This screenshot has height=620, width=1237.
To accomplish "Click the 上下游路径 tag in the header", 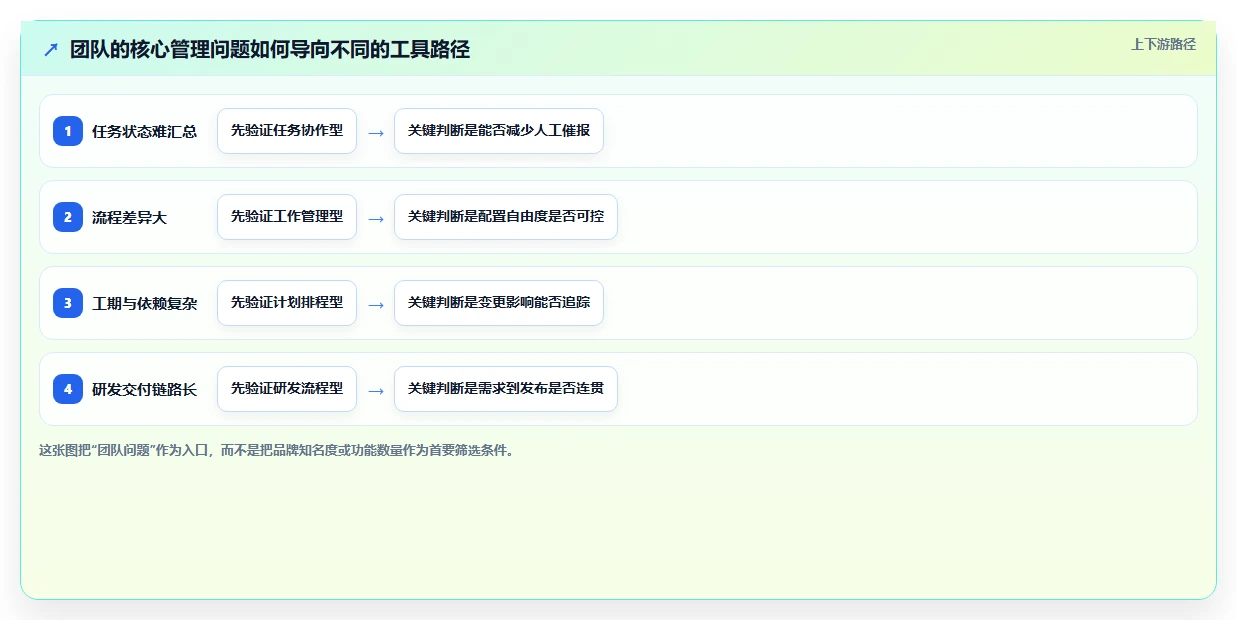I will 1163,45.
